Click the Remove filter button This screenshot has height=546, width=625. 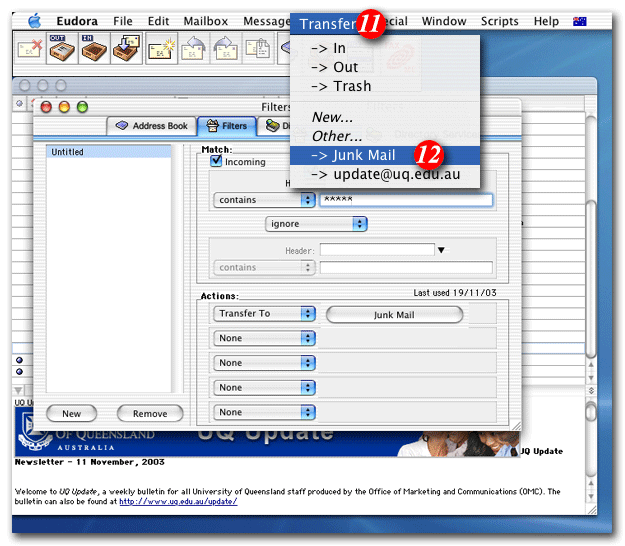(x=150, y=413)
